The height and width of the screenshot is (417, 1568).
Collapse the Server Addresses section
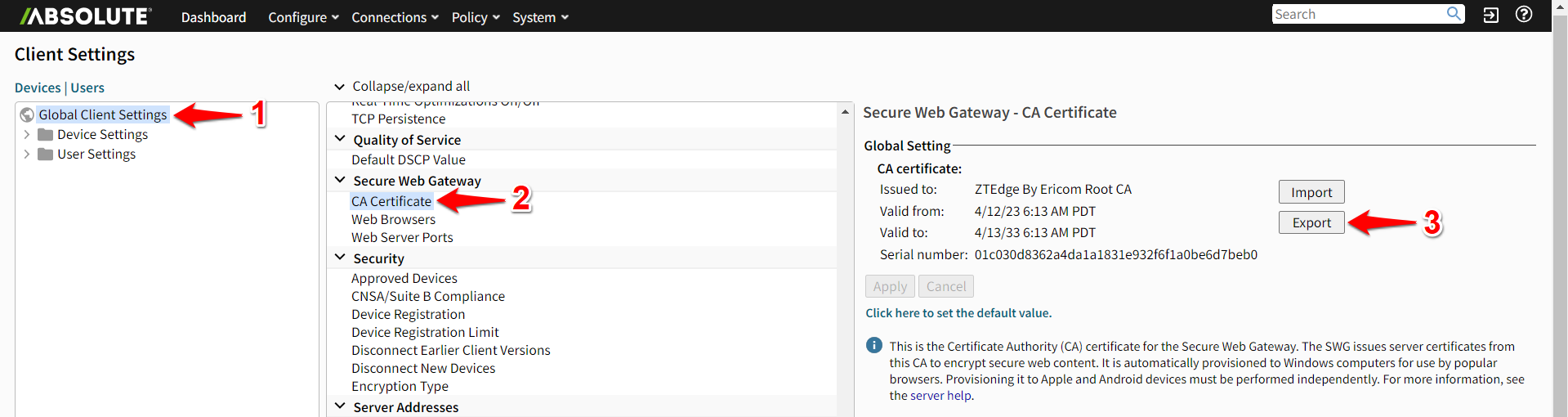[340, 407]
